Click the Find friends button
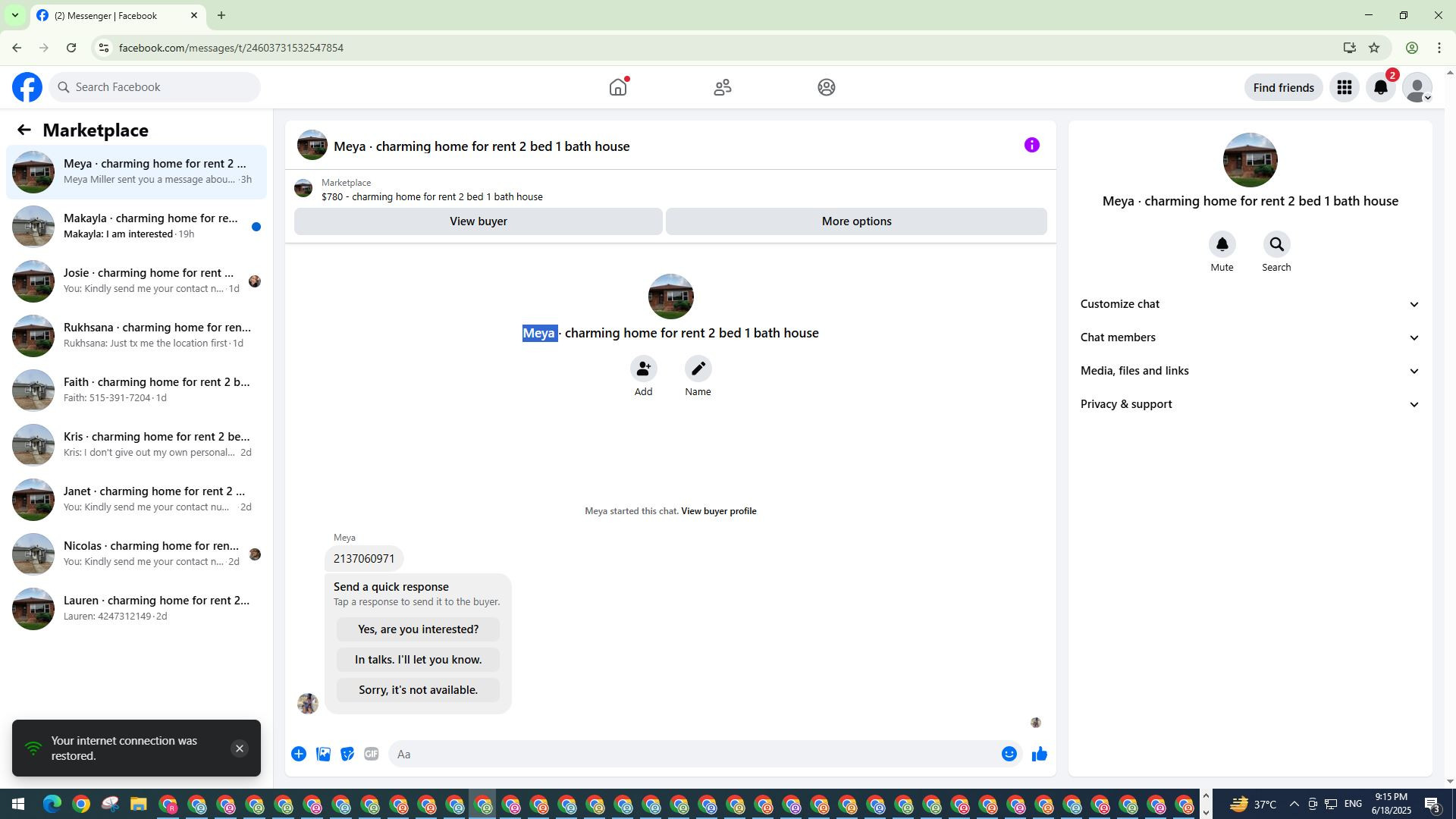 click(x=1283, y=87)
